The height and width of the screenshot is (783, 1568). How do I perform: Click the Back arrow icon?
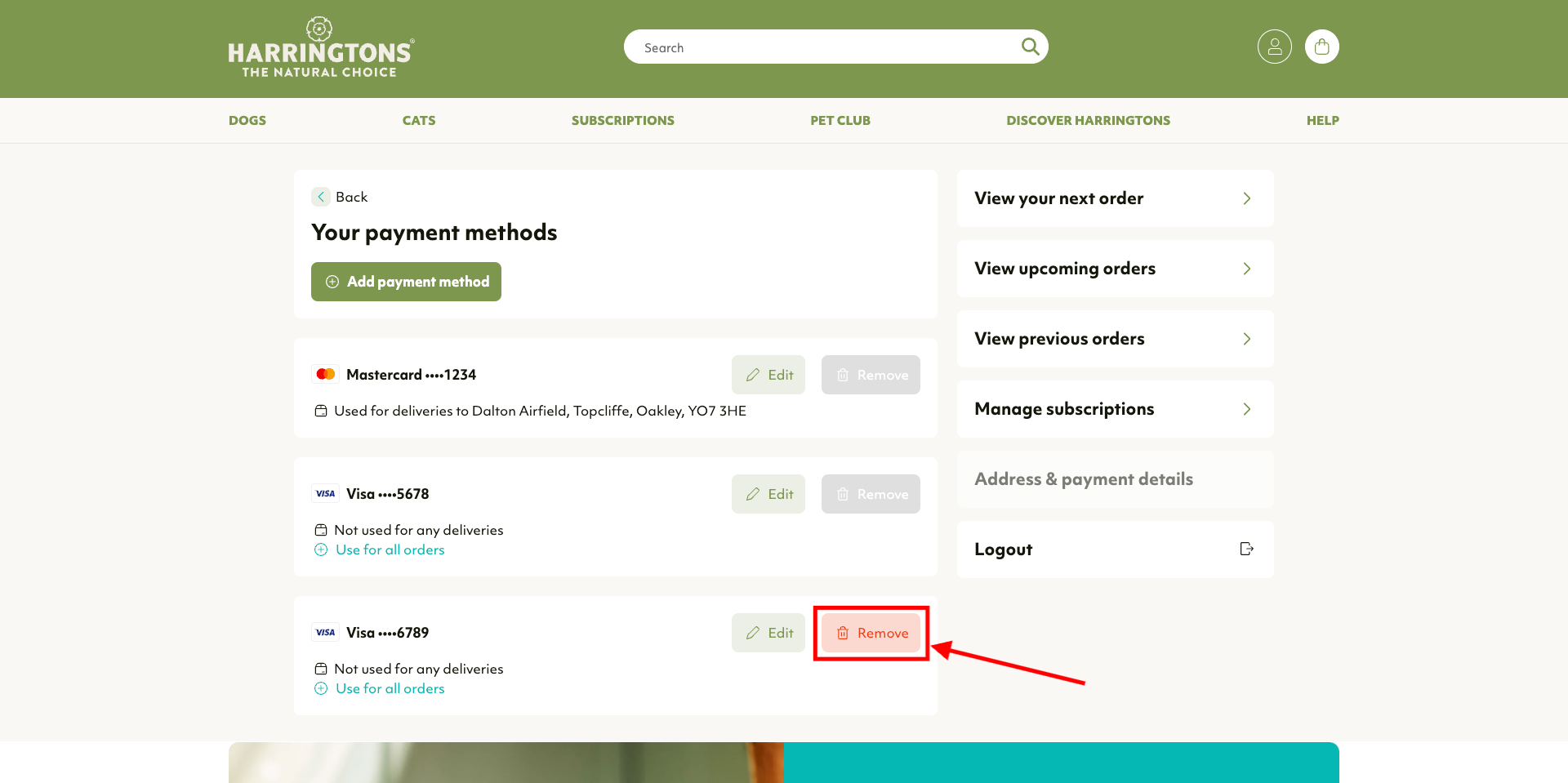[321, 197]
